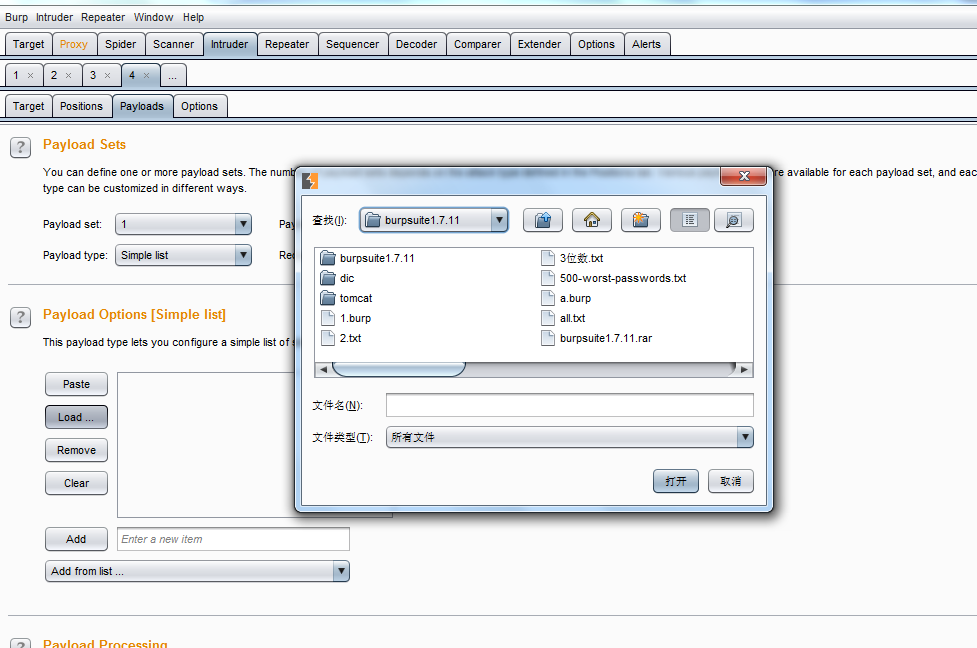
Task: Close Intruder tab 3
Action: pyautogui.click(x=107, y=75)
